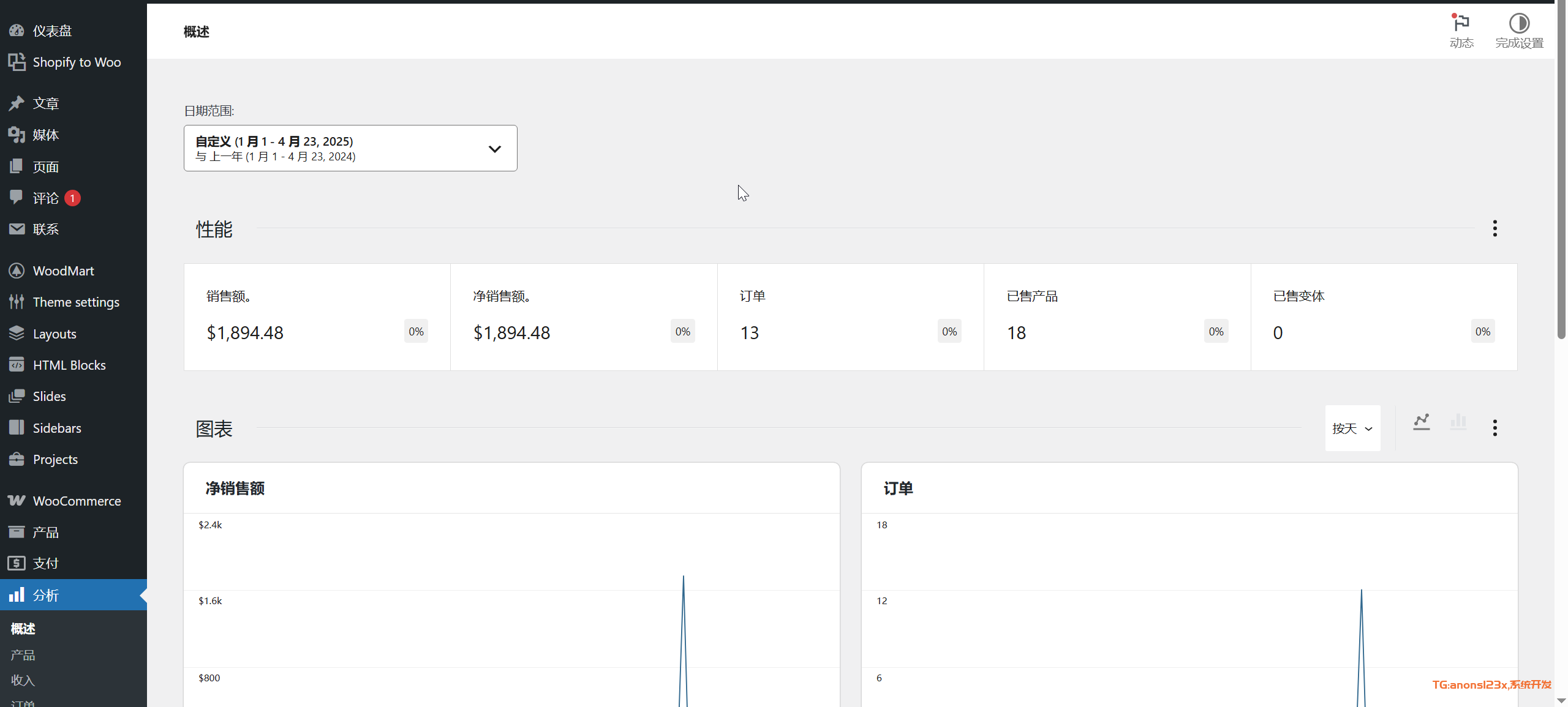This screenshot has width=1568, height=707.
Task: Open the 评论 comments menu with badge
Action: click(46, 198)
